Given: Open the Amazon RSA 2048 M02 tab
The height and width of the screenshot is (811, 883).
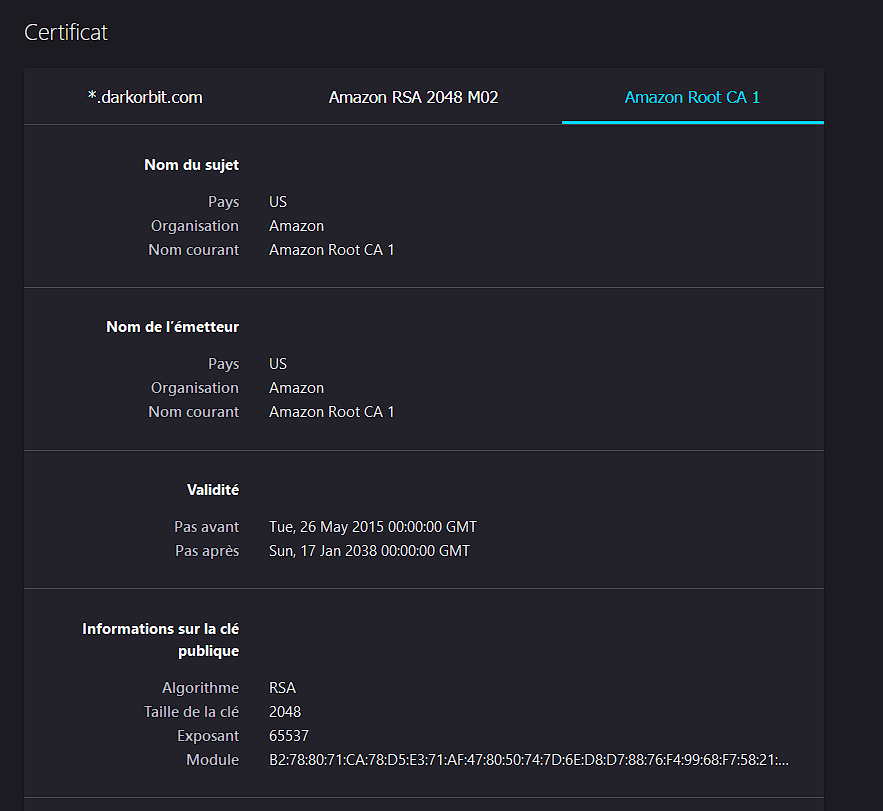Looking at the screenshot, I should pyautogui.click(x=413, y=97).
